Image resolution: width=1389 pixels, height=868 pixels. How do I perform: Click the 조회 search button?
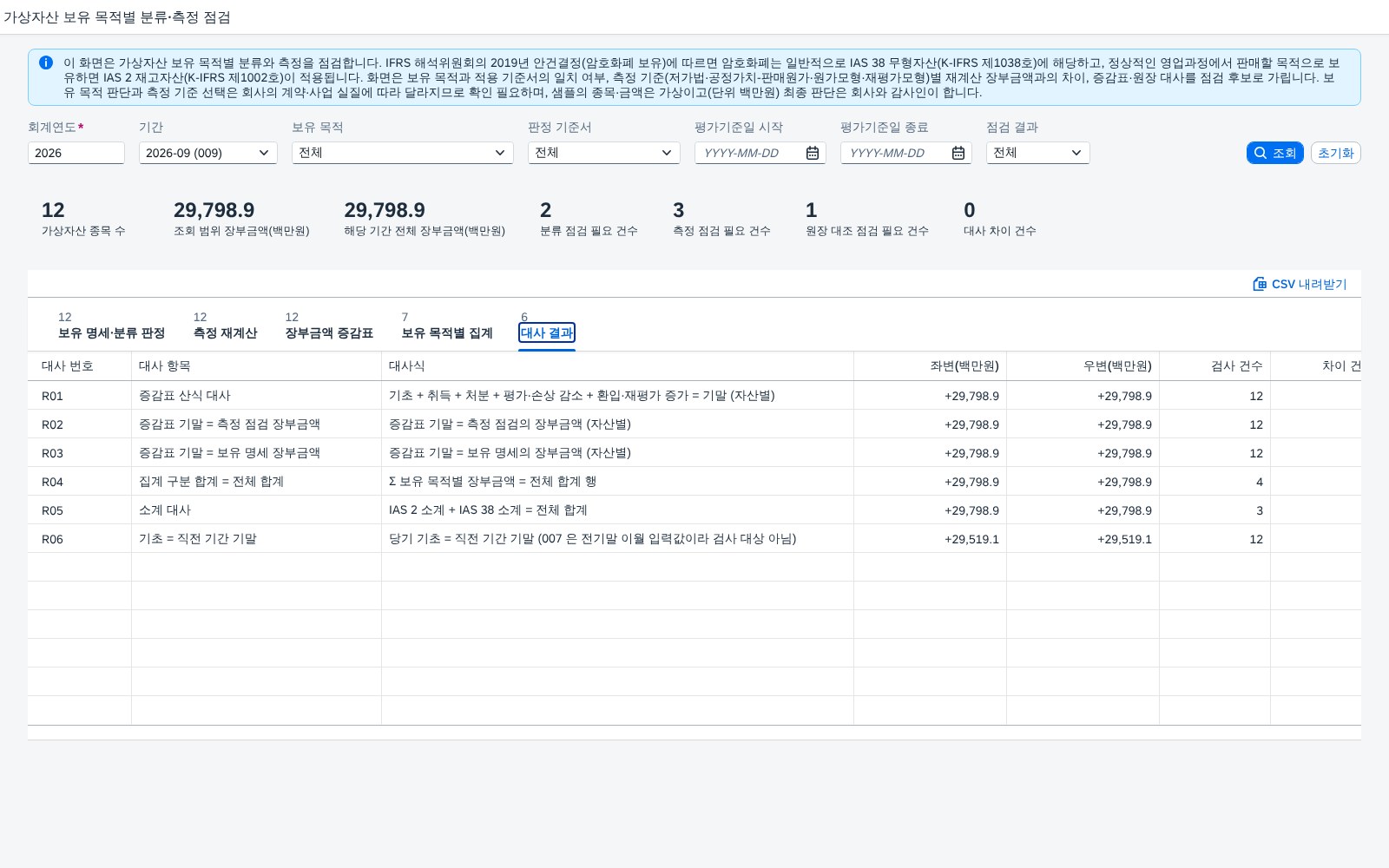point(1275,153)
